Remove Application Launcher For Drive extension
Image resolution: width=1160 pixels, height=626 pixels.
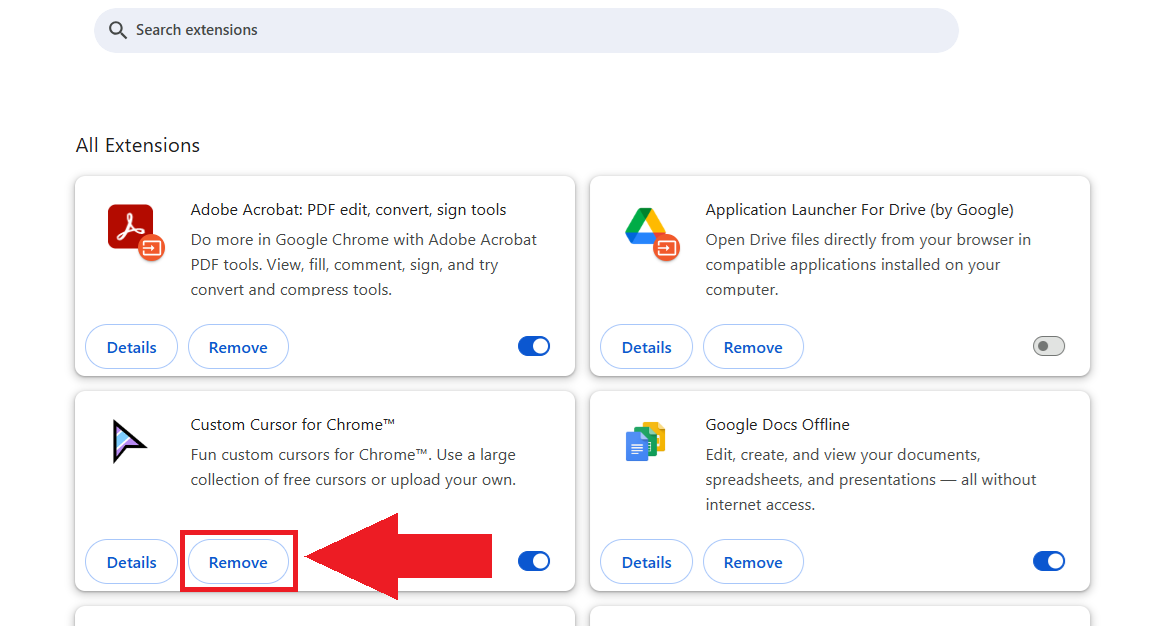tap(753, 347)
